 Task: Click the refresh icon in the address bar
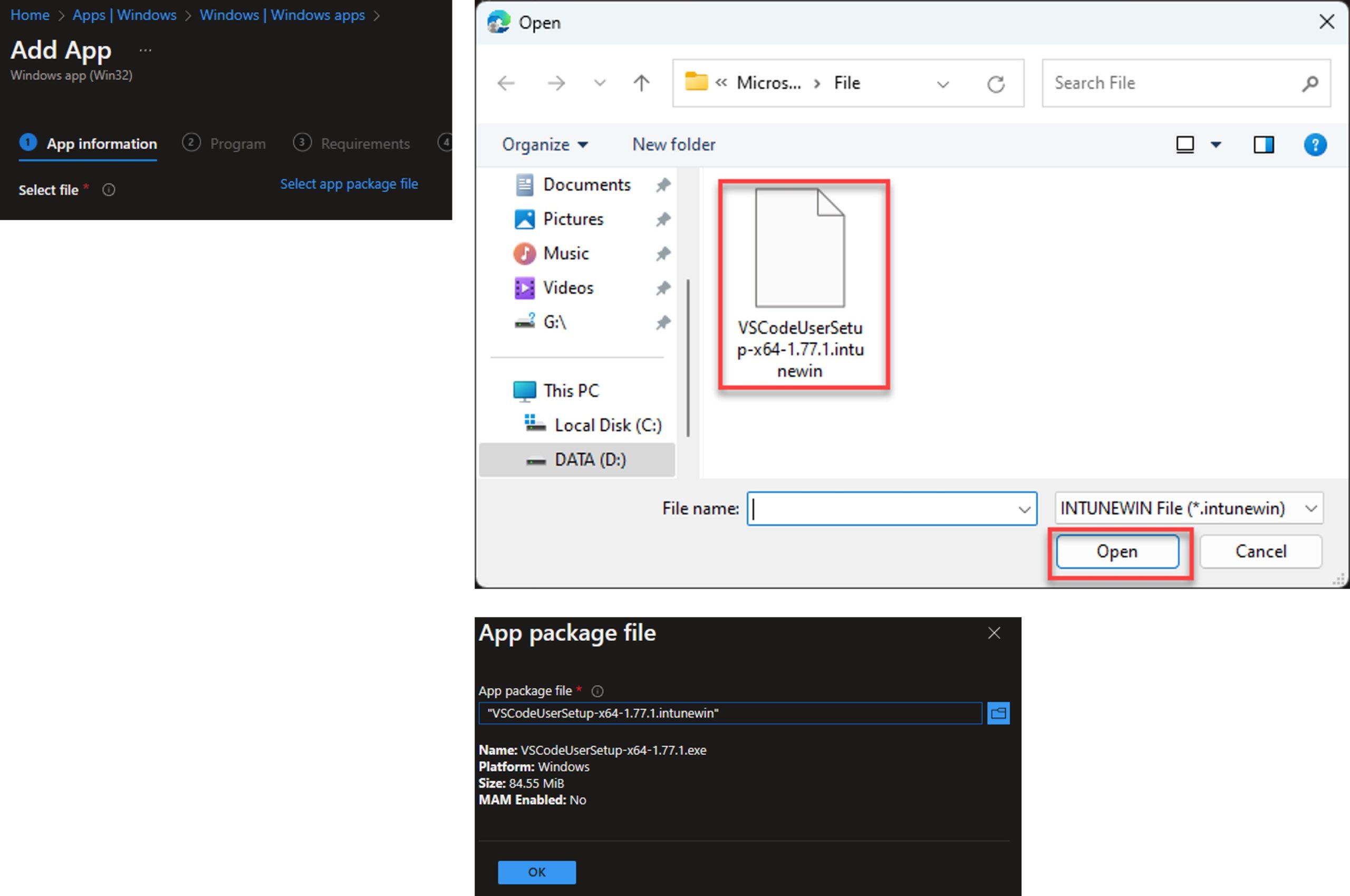point(997,83)
